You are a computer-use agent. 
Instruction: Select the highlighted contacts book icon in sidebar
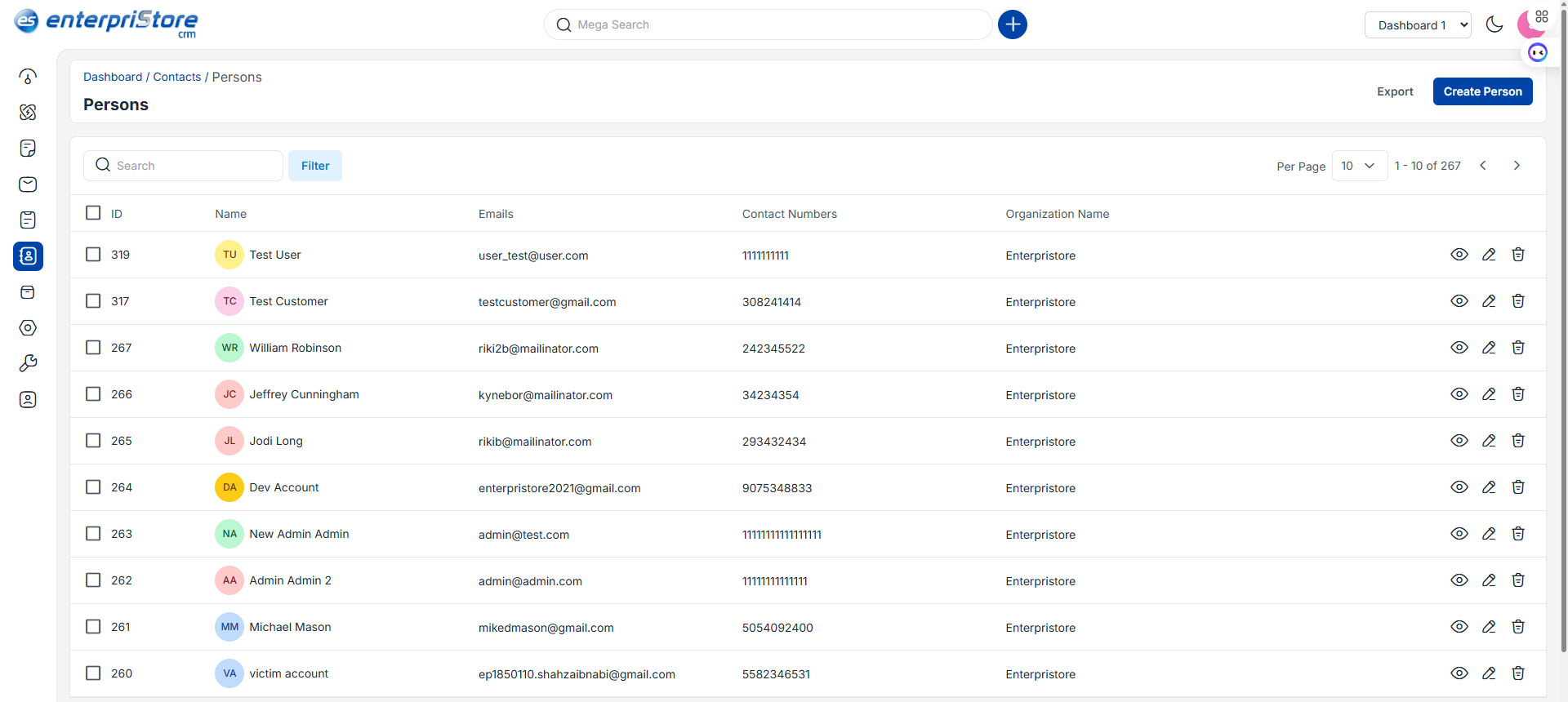28,256
